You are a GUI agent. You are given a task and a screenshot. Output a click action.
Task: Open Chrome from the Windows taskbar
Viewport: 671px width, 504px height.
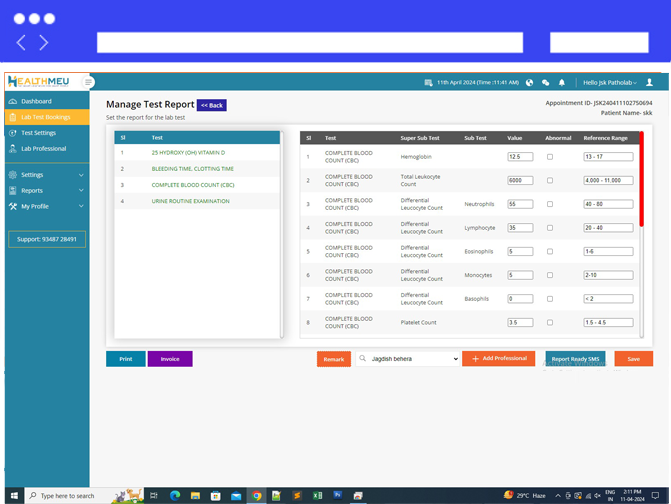(256, 495)
